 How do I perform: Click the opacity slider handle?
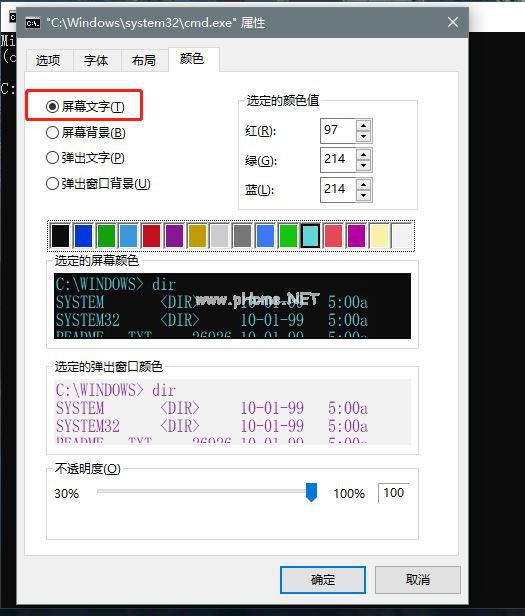[x=311, y=492]
